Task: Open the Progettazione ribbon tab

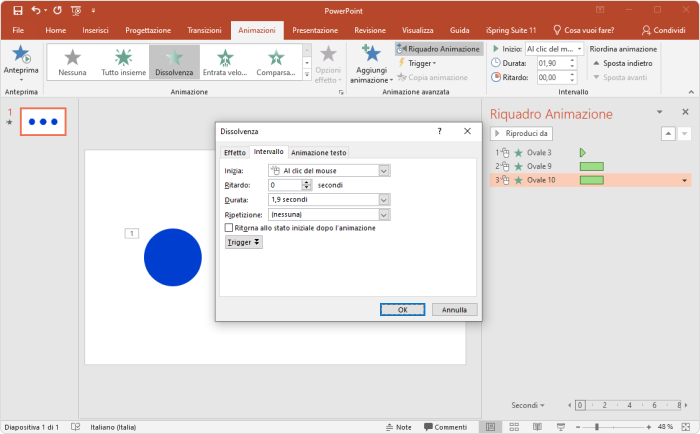Action: coord(148,30)
